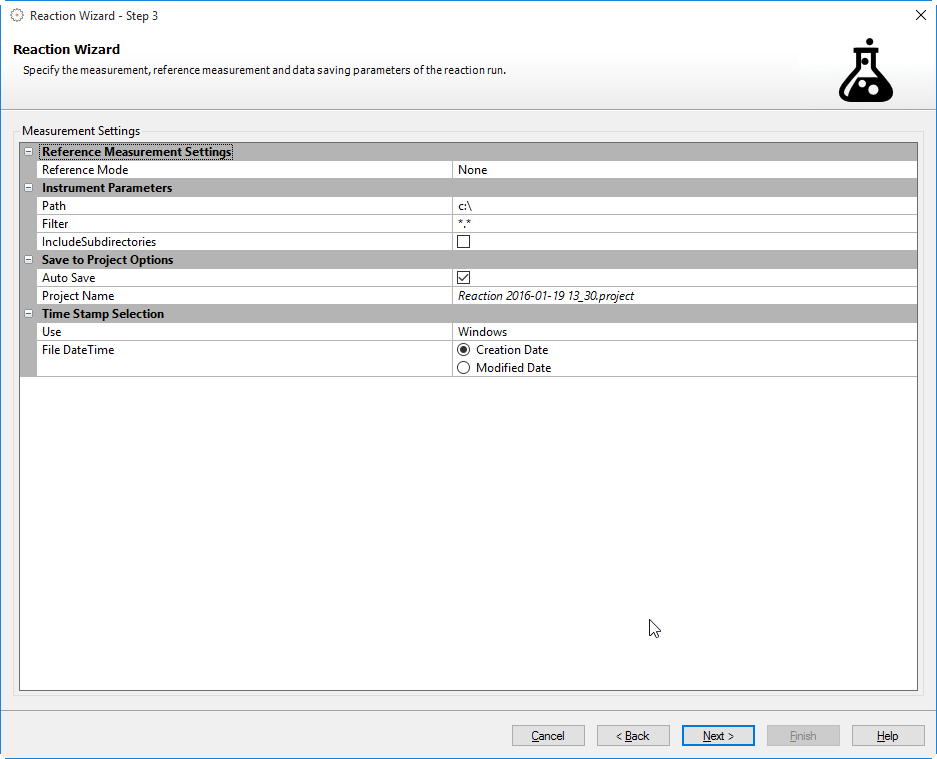Click the Path value field
The width and height of the screenshot is (937, 759).
click(683, 206)
